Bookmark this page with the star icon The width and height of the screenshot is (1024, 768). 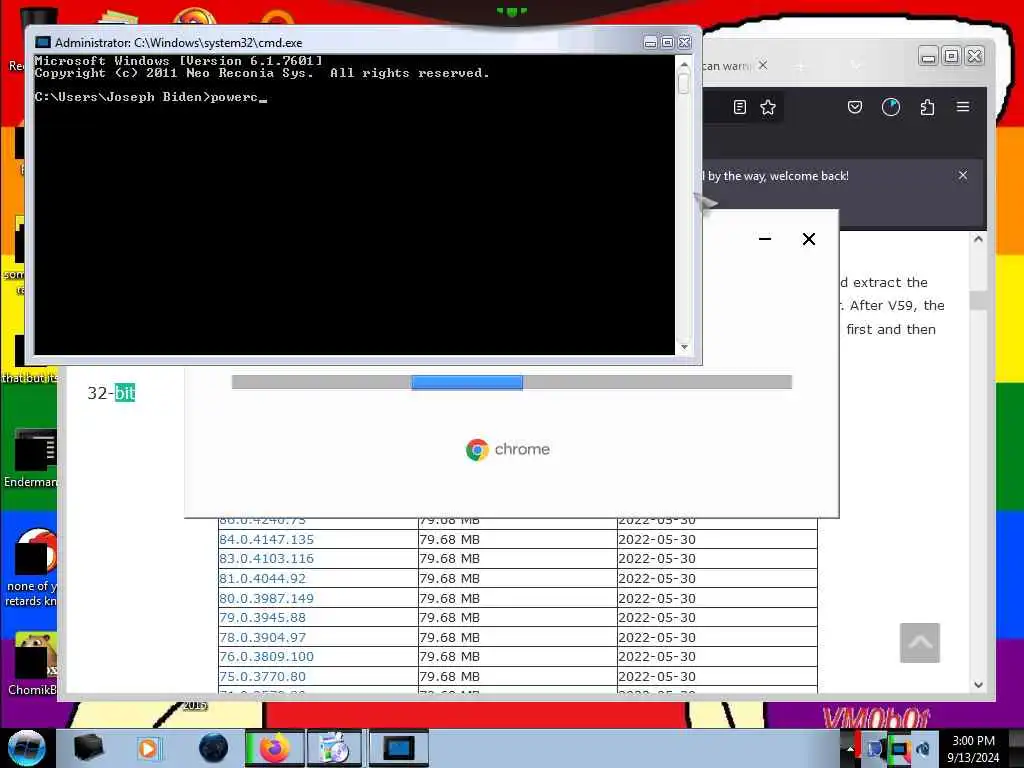coord(768,107)
